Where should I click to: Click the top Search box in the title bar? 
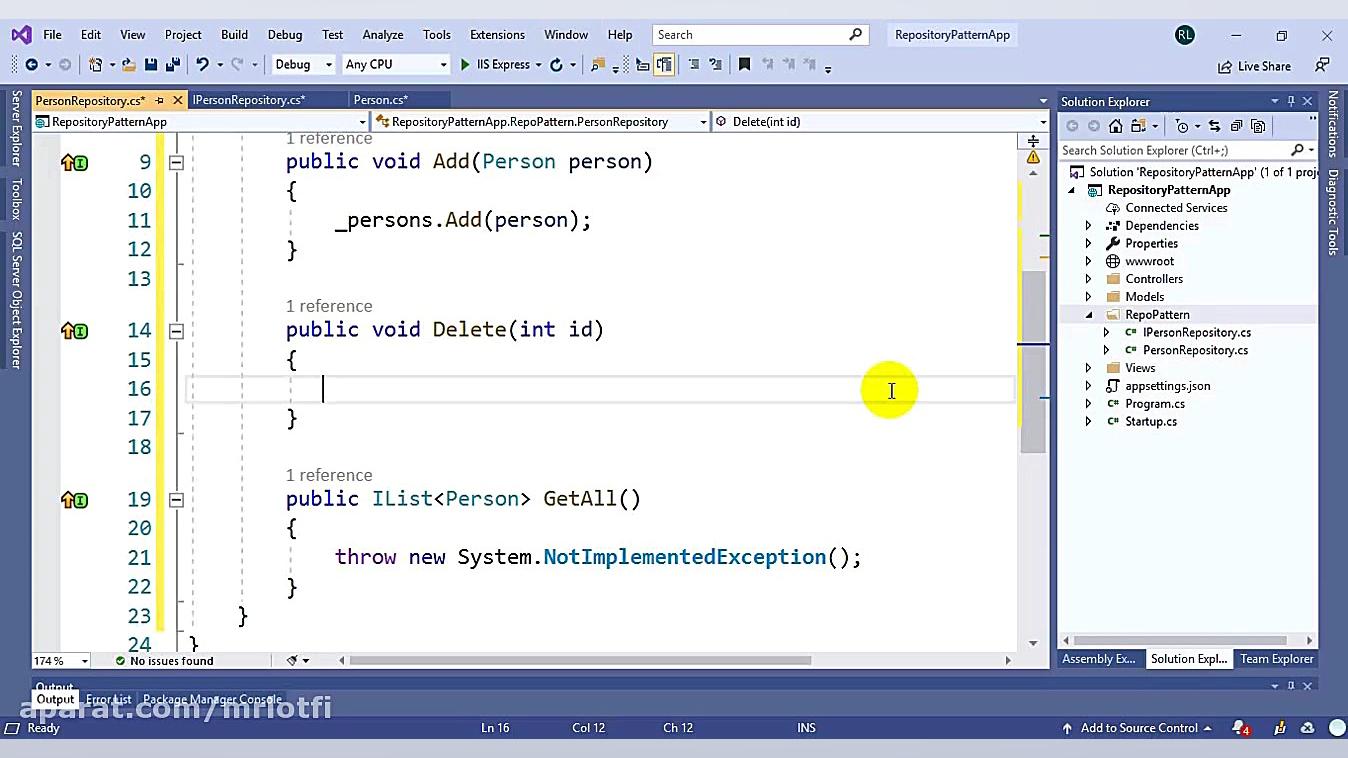coord(759,34)
